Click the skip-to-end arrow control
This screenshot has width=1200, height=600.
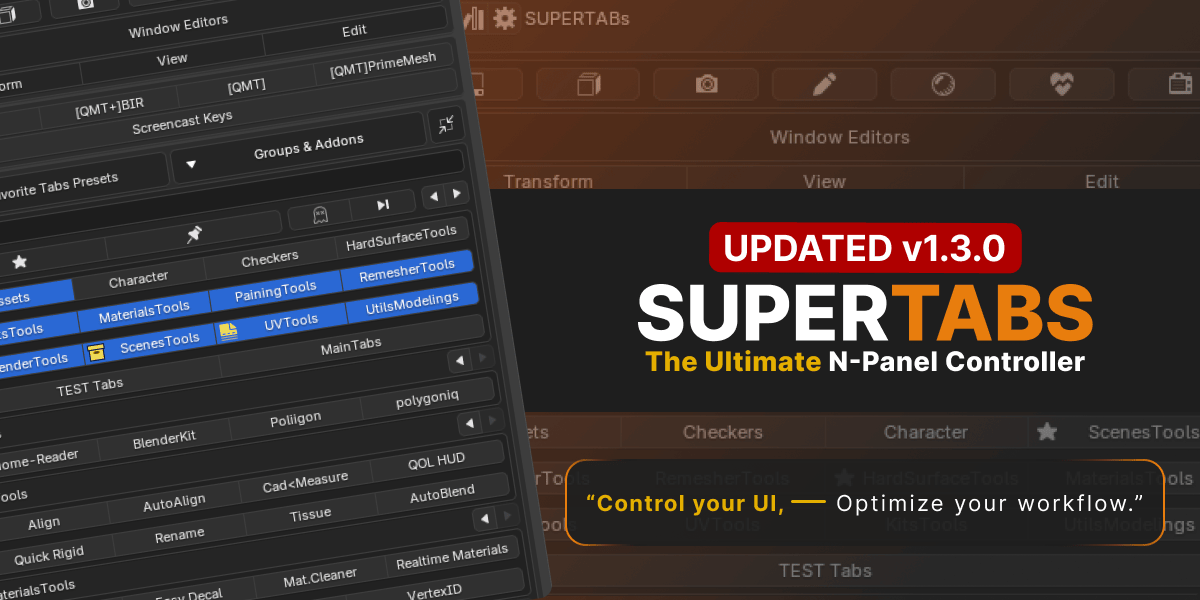point(382,205)
